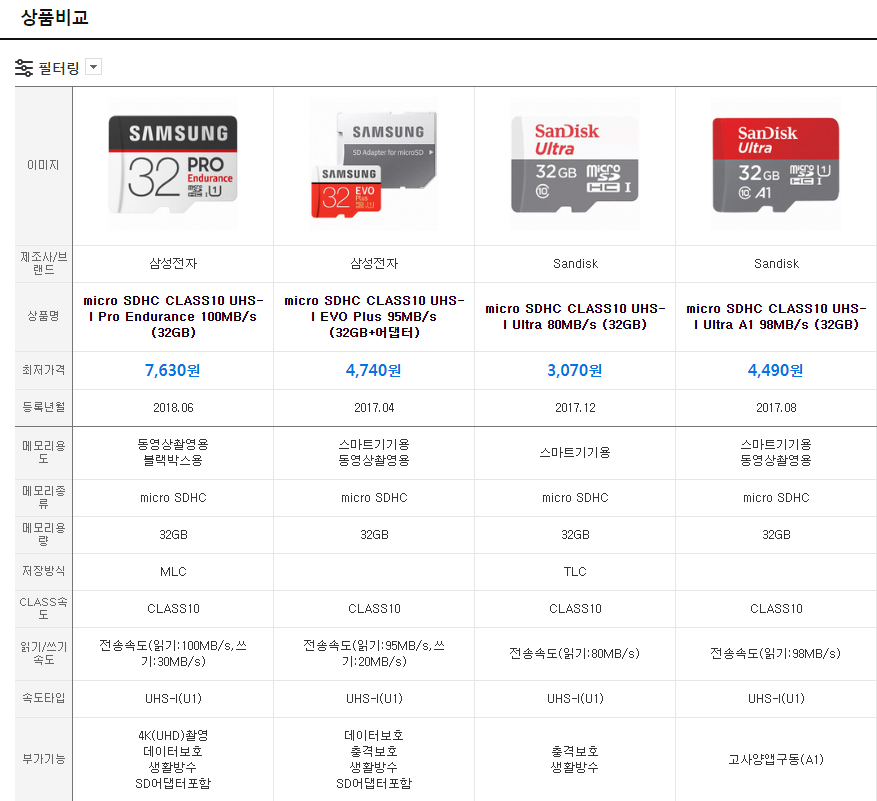The width and height of the screenshot is (877, 801).
Task: Click the 읽기/쓰기속도 row header
Action: pyautogui.click(x=44, y=653)
